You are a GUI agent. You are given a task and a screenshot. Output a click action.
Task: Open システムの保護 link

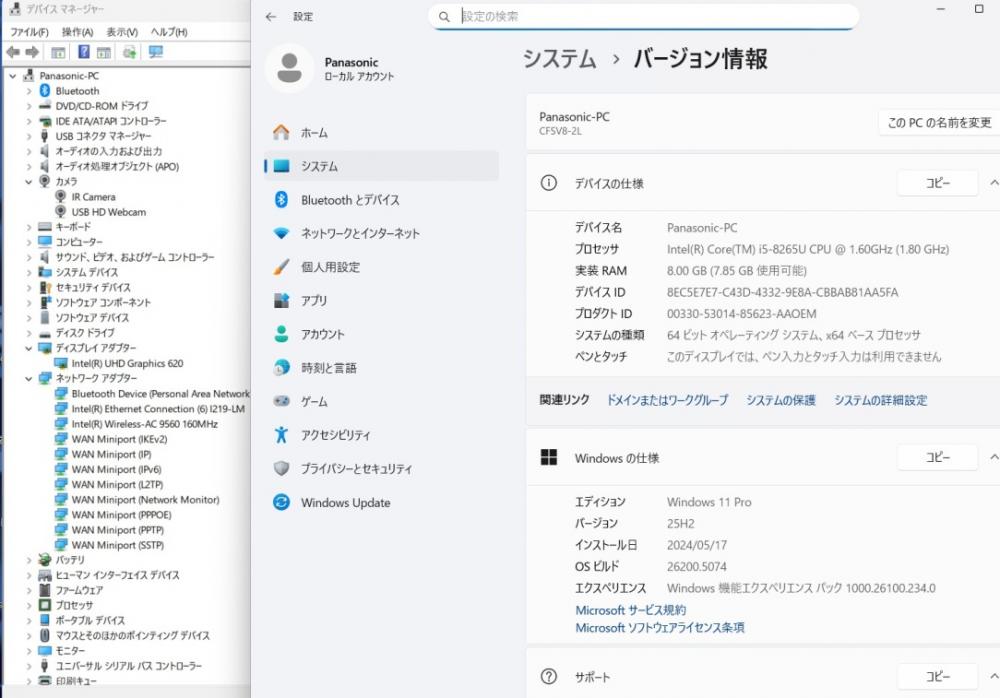tap(781, 400)
